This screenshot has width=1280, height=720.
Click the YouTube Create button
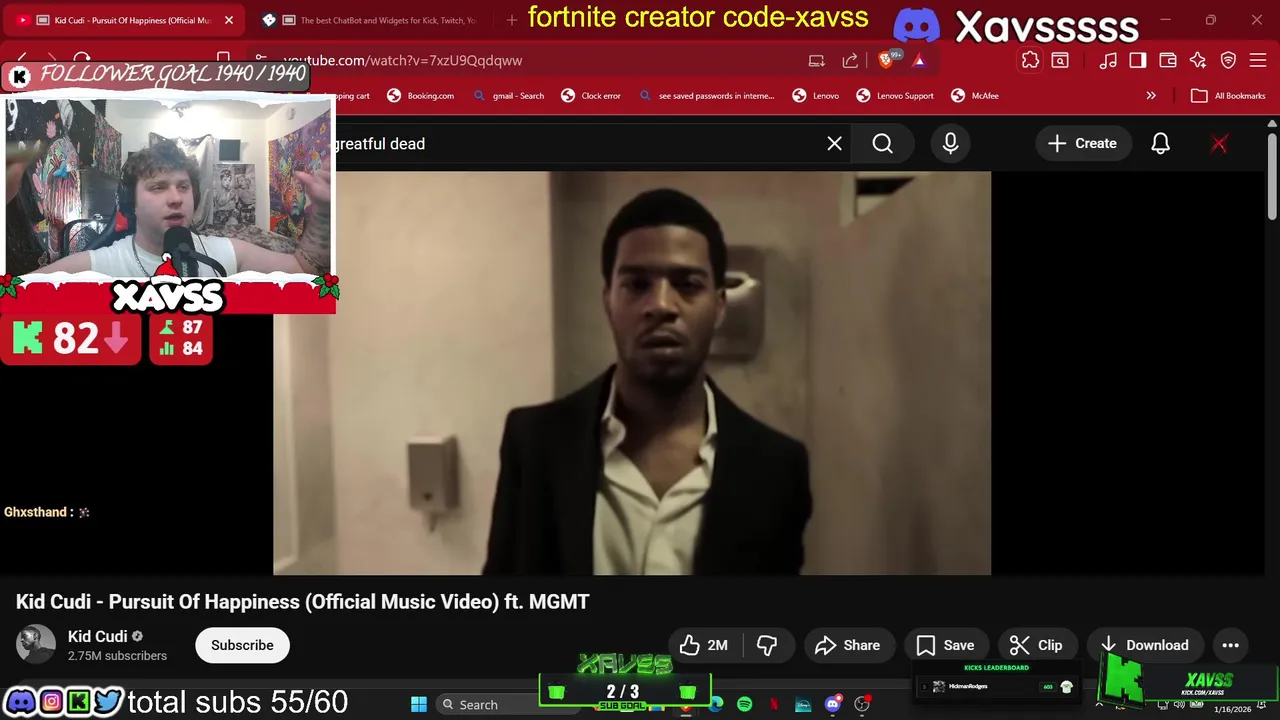click(x=1082, y=144)
